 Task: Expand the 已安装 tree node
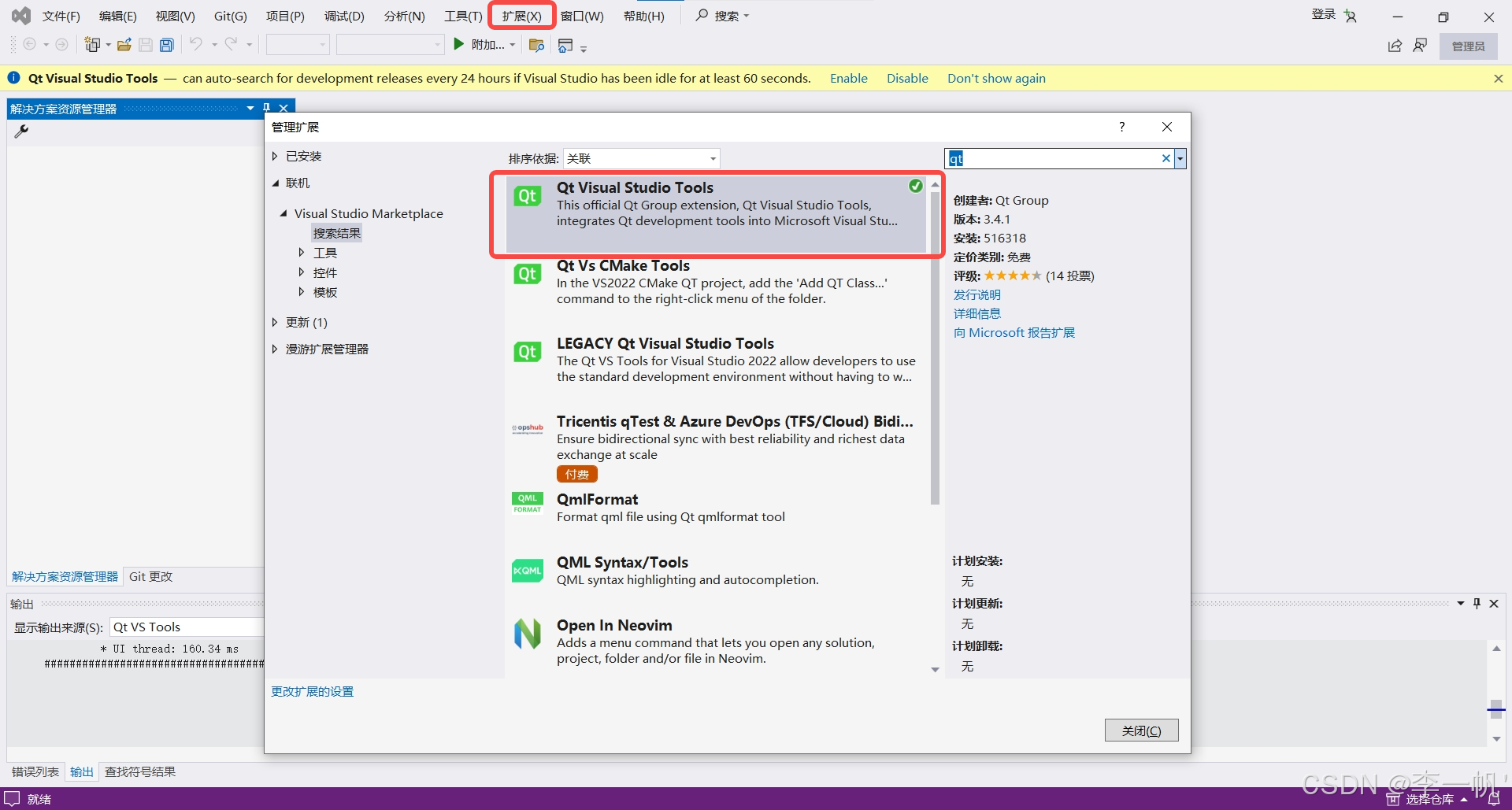(275, 156)
